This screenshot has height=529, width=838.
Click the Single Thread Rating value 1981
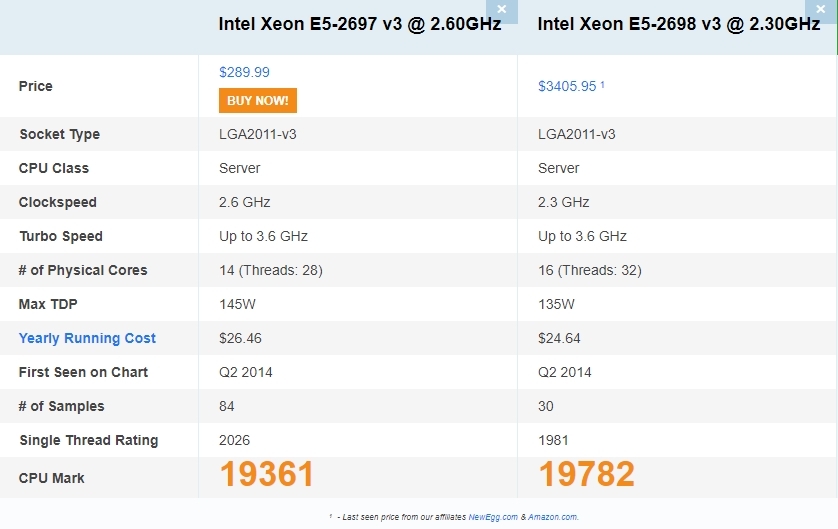click(554, 440)
